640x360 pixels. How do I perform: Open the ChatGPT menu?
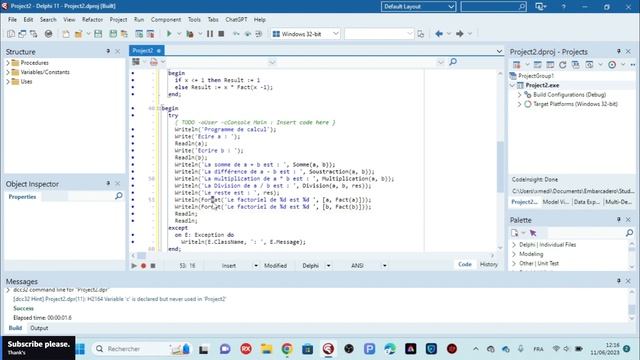point(236,20)
